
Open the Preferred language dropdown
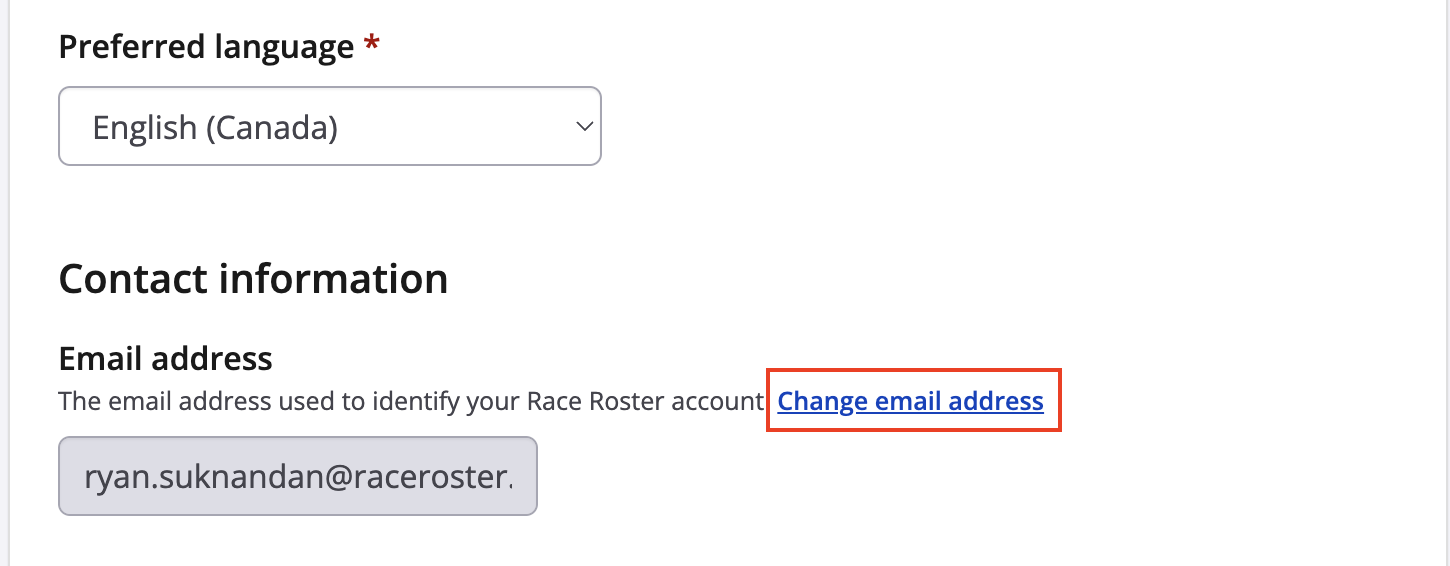pyautogui.click(x=329, y=127)
